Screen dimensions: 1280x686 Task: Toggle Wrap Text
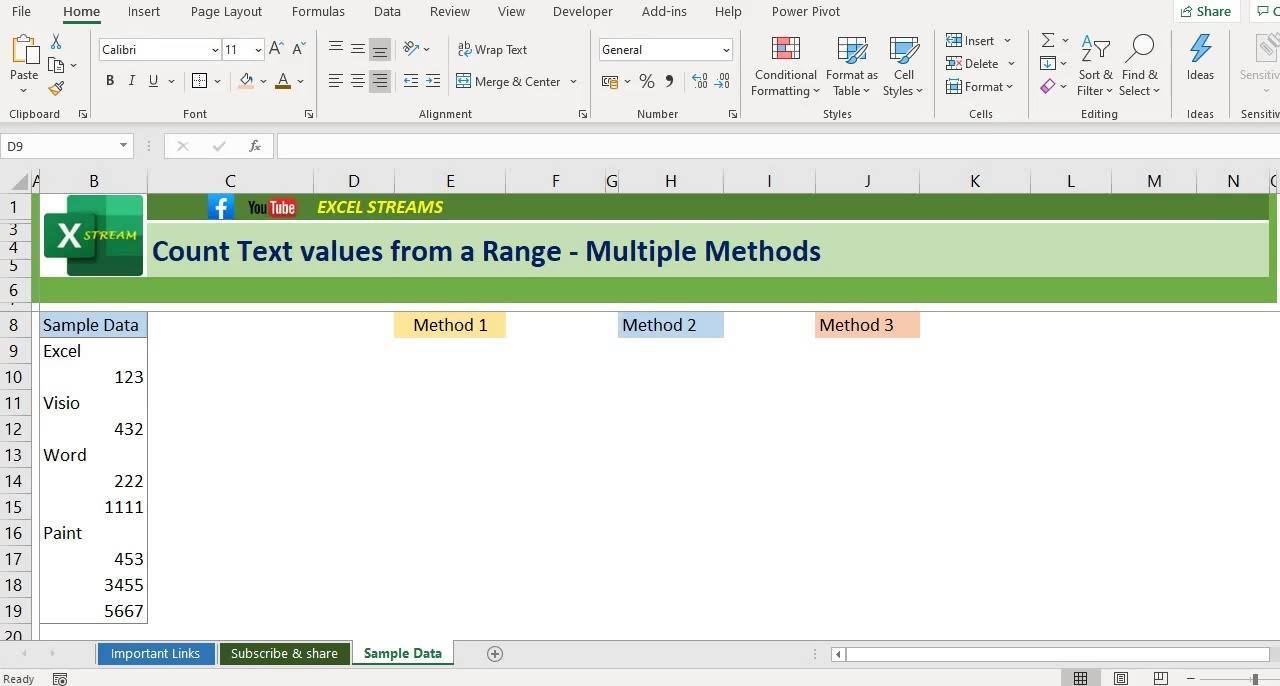(492, 49)
